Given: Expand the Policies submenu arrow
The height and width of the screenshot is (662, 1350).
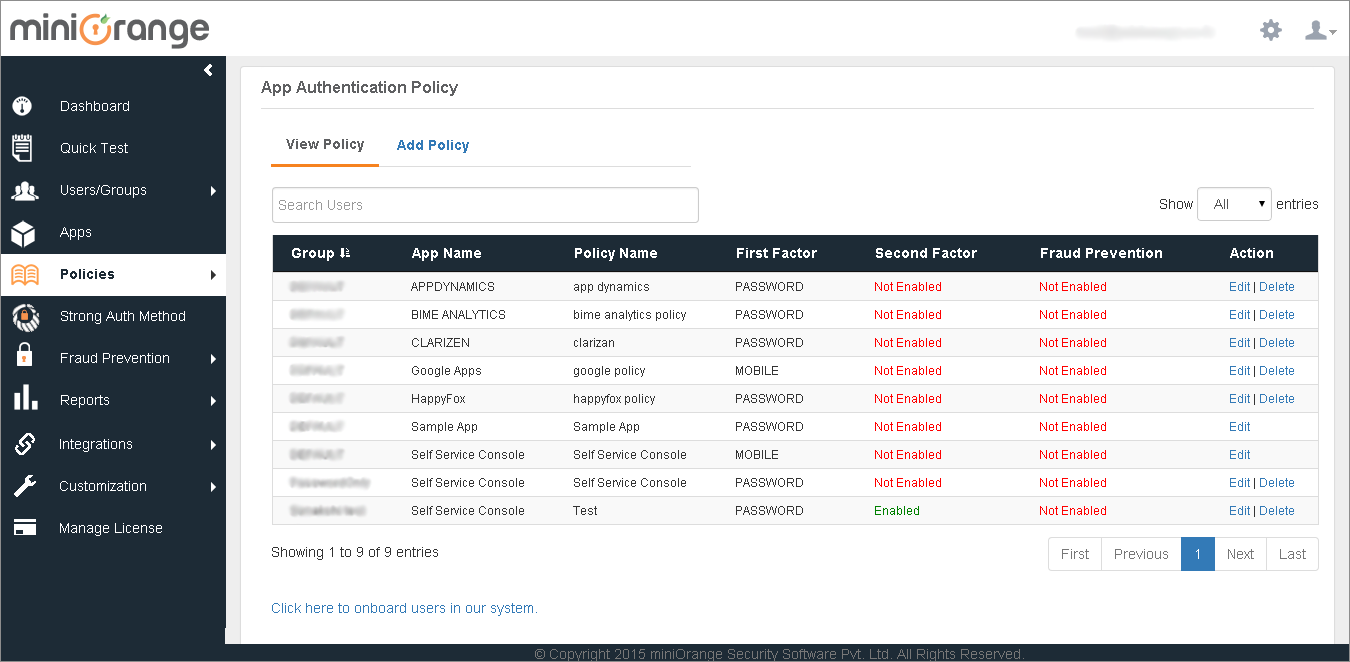Looking at the screenshot, I should [213, 275].
